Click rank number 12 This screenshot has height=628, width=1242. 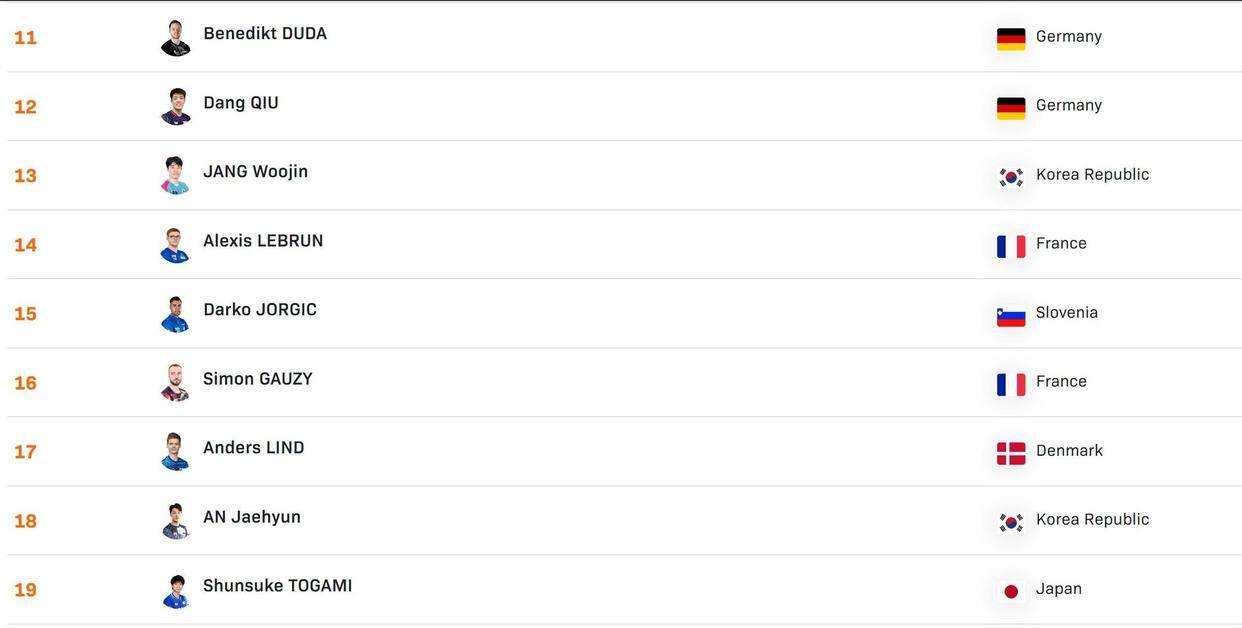pyautogui.click(x=25, y=107)
